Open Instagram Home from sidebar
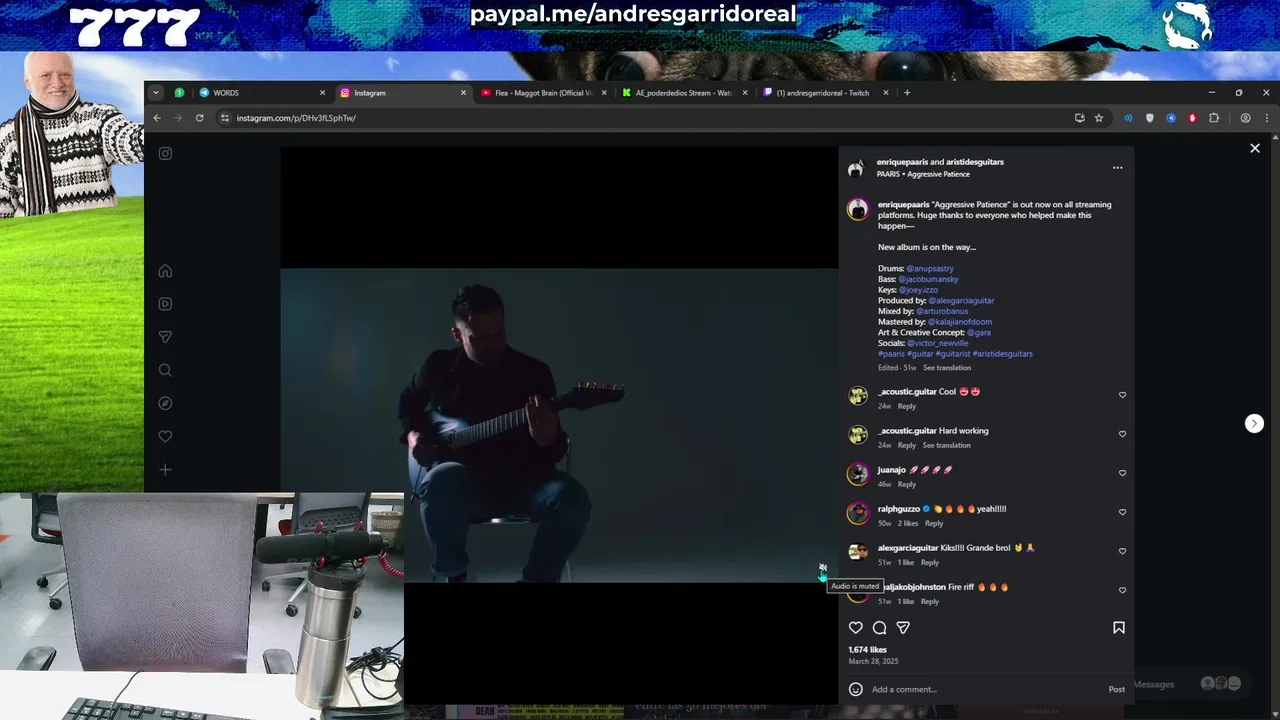This screenshot has width=1280, height=720. 165,271
